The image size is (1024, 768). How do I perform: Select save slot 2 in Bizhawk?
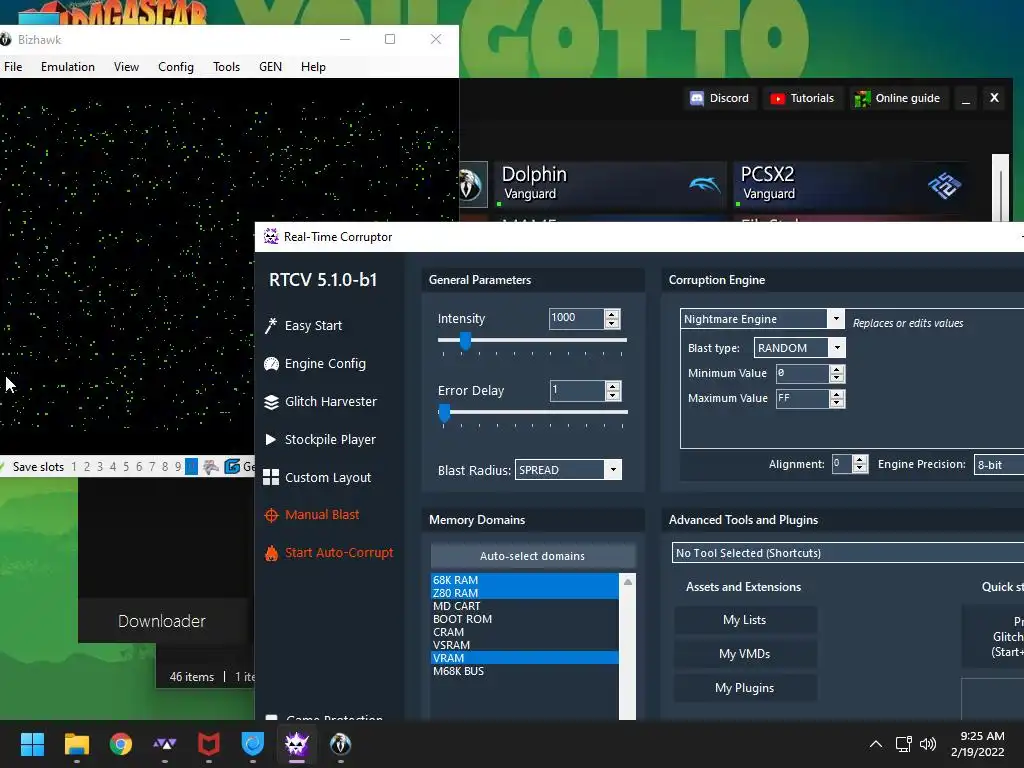pos(87,467)
